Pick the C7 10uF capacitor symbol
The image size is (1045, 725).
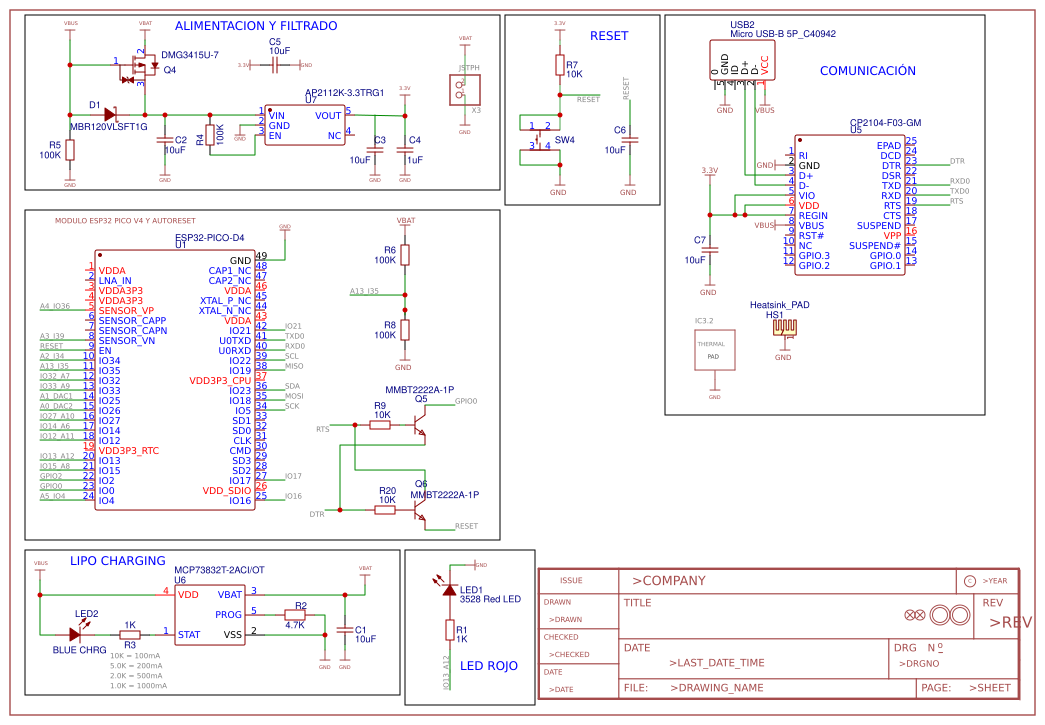coord(710,249)
